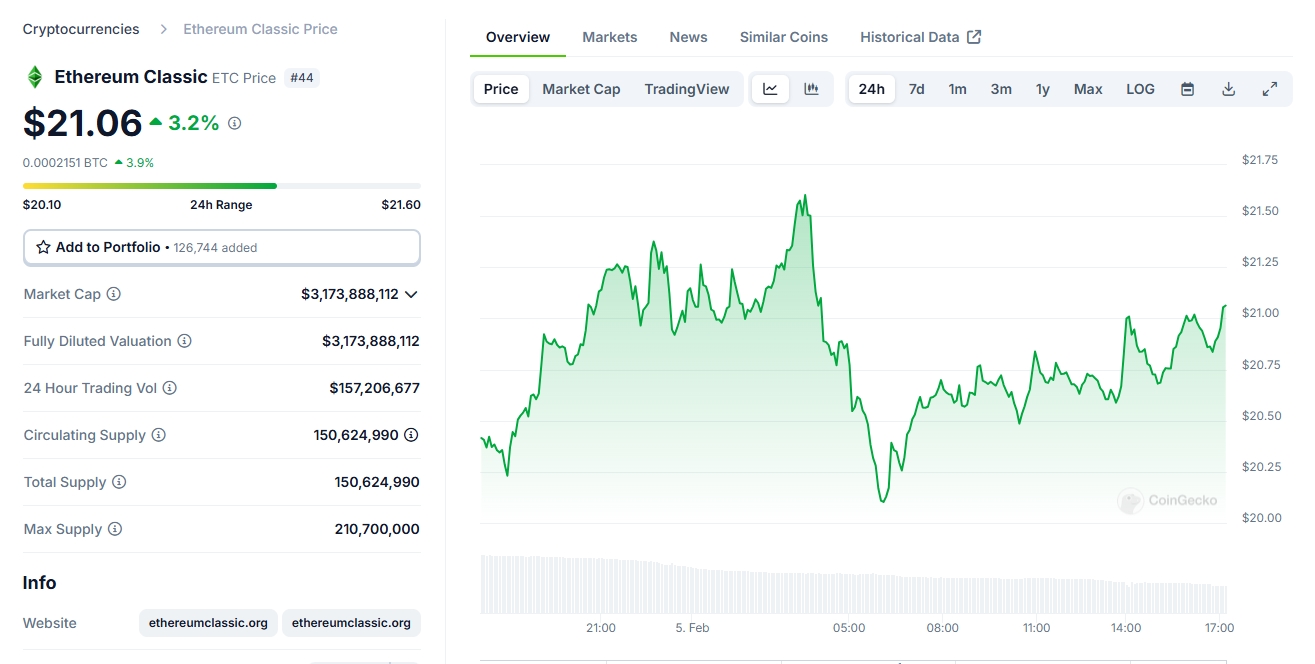Set chart range to Max
This screenshot has width=1315, height=664.
(1088, 89)
